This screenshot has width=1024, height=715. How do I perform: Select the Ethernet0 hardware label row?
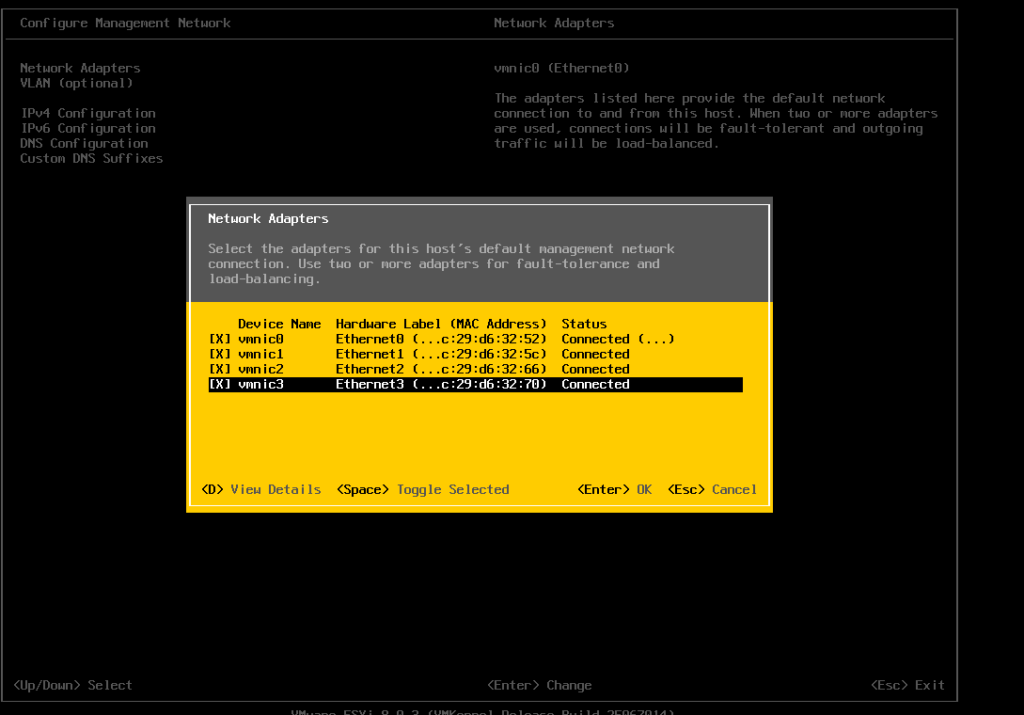tap(441, 339)
